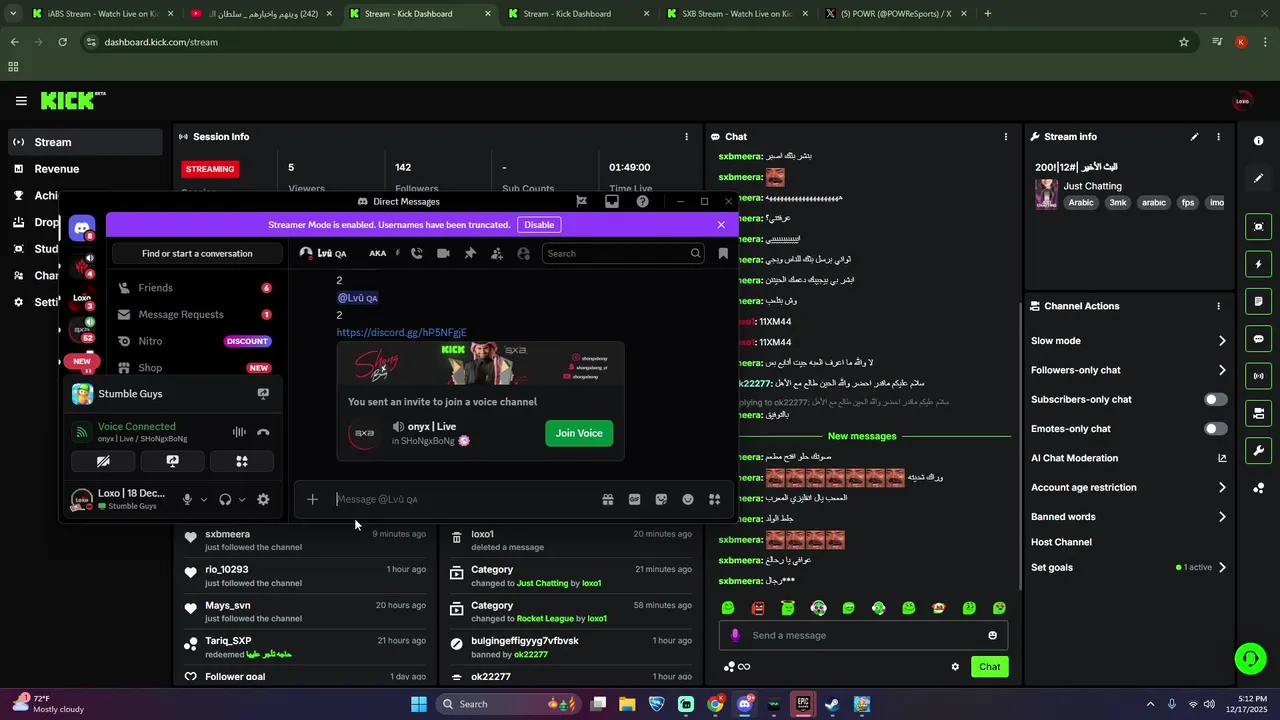Open Session Info three-dot menu
1280x720 pixels.
686,137
